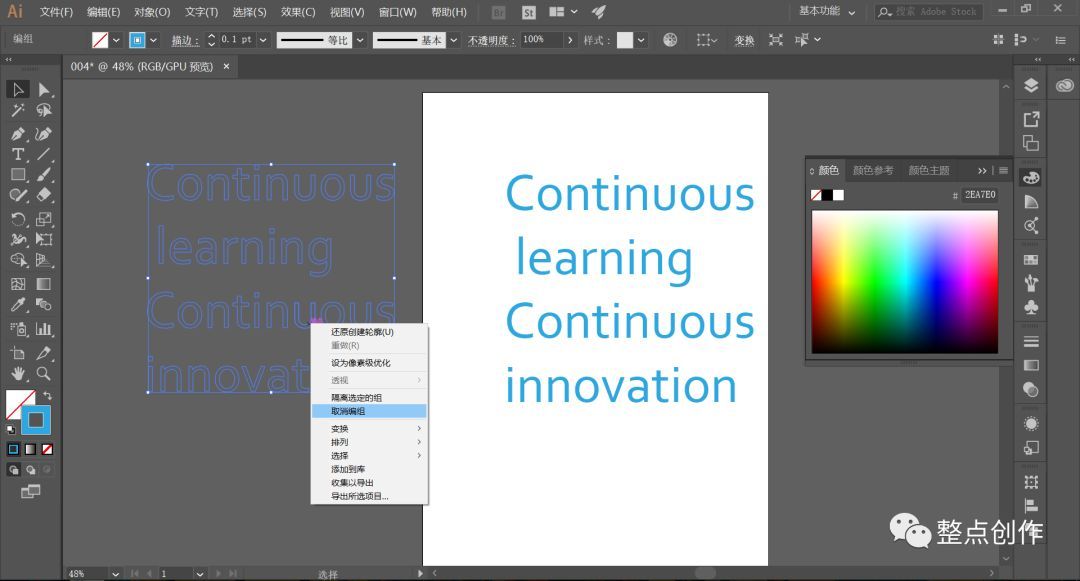This screenshot has width=1080, height=581.
Task: Close the 004* document tab
Action: click(x=226, y=66)
